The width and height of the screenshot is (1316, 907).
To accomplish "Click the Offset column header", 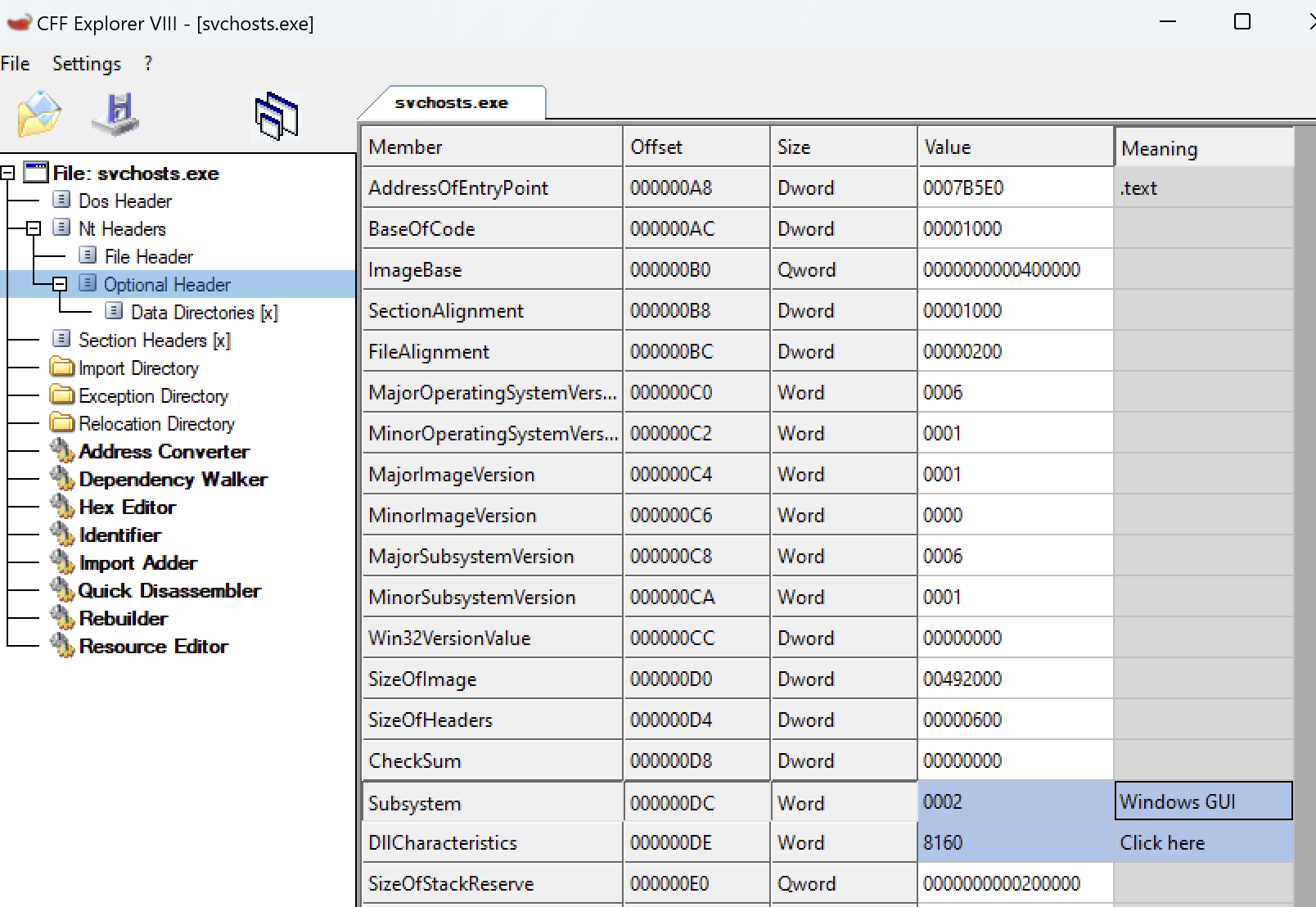I will pyautogui.click(x=696, y=147).
